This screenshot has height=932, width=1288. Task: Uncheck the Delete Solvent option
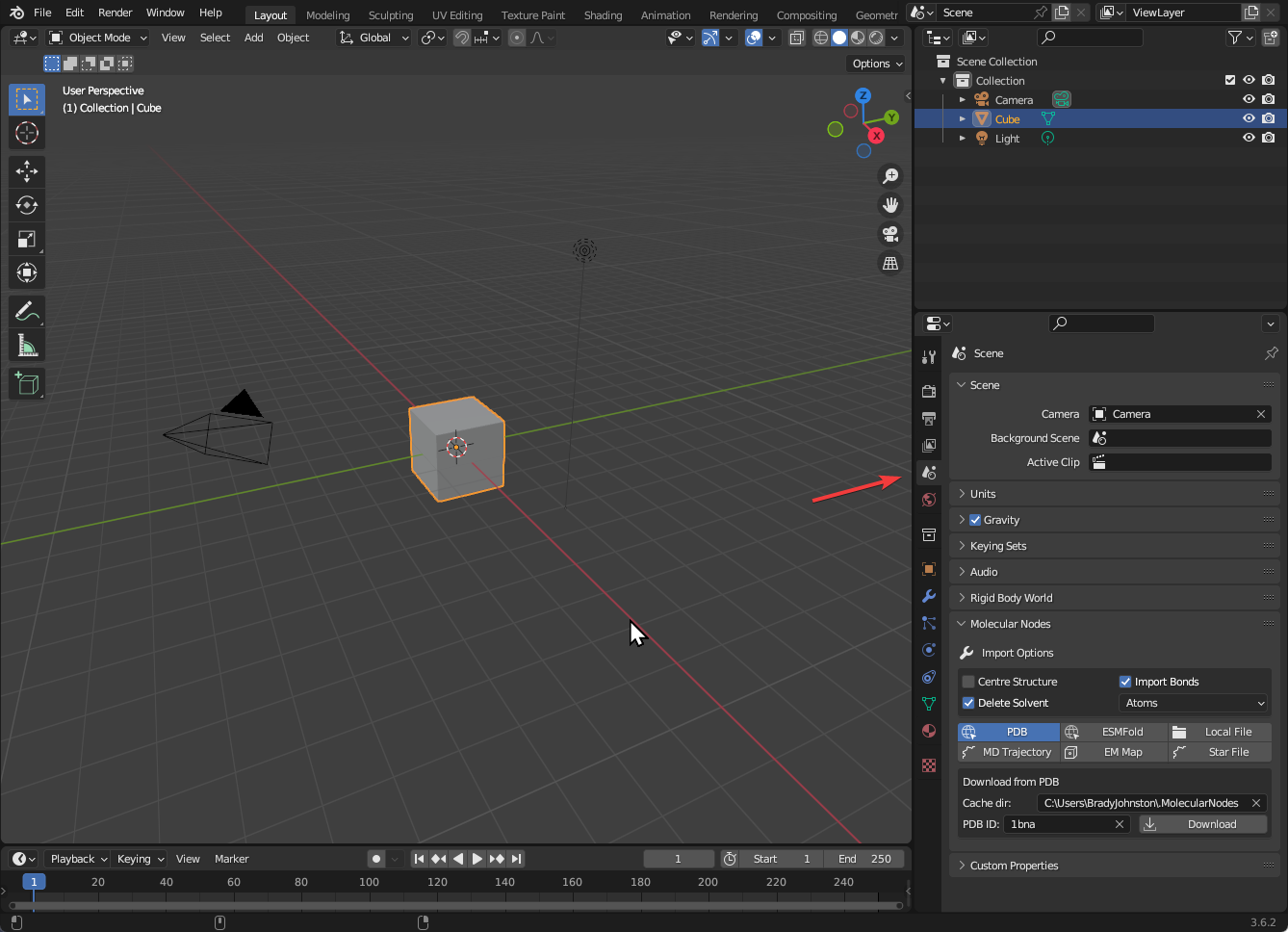tap(968, 703)
